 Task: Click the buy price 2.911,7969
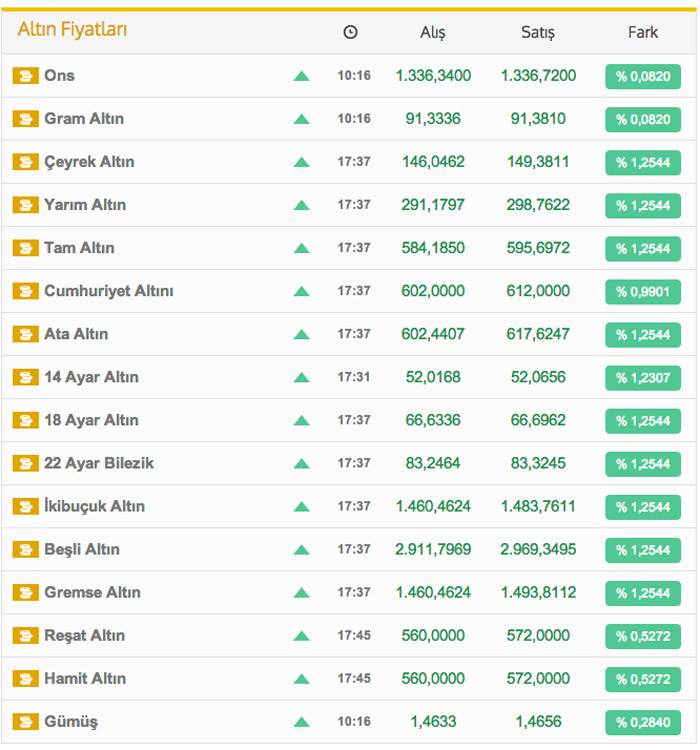(433, 549)
